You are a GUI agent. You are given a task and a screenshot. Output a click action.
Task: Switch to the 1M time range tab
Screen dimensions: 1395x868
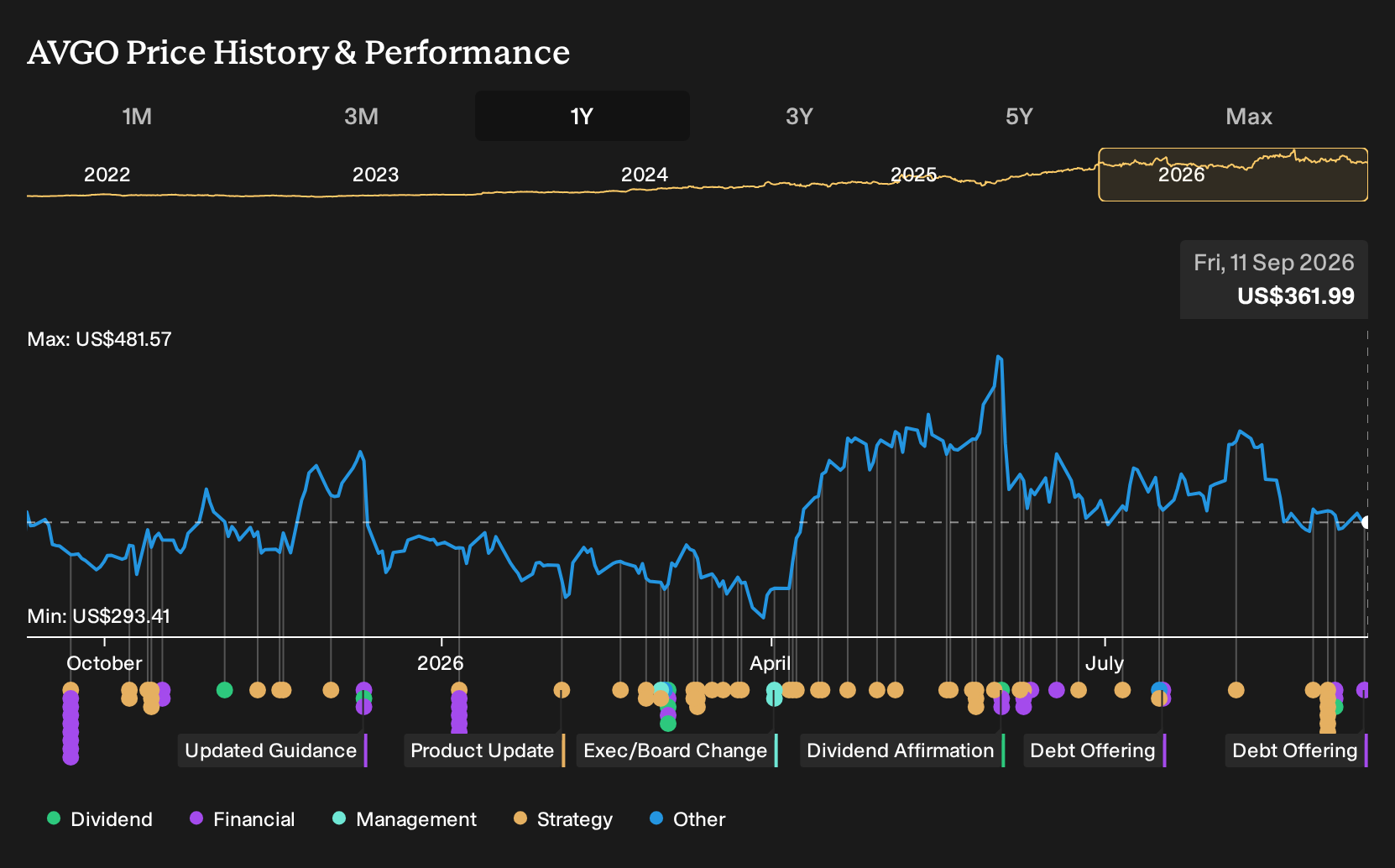click(x=137, y=116)
